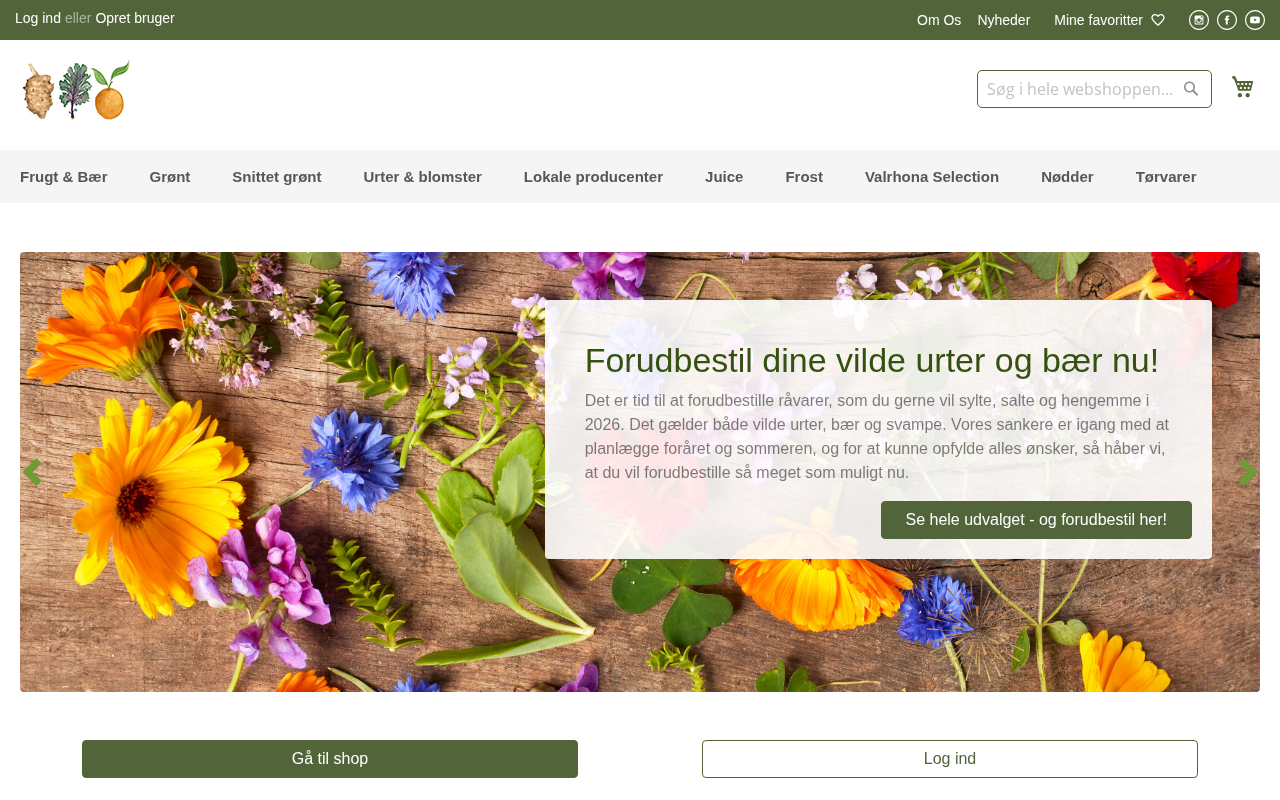Show the next banner slide
This screenshot has width=1280, height=800.
click(1247, 472)
